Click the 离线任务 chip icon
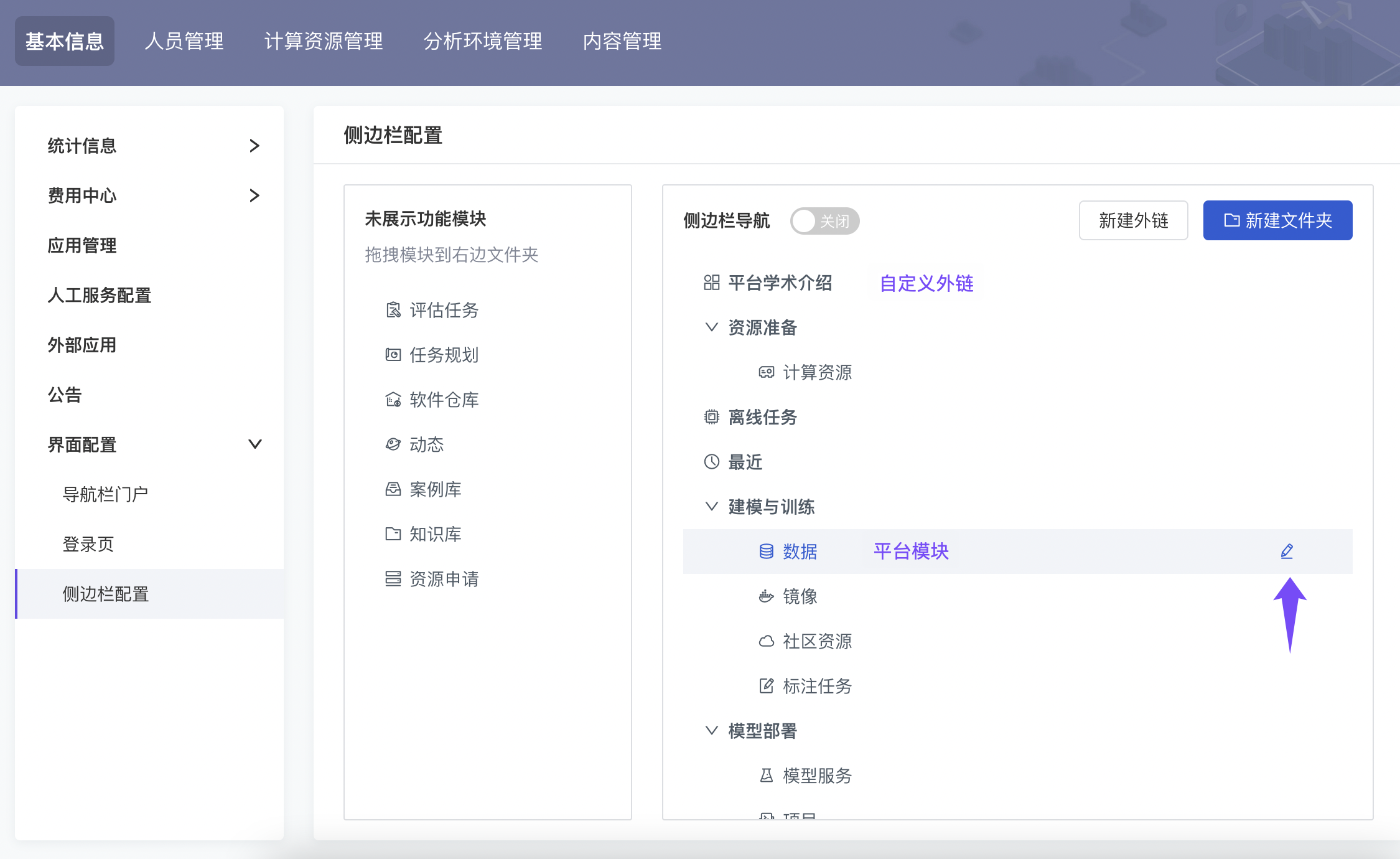Viewport: 1400px width, 859px height. (x=712, y=417)
